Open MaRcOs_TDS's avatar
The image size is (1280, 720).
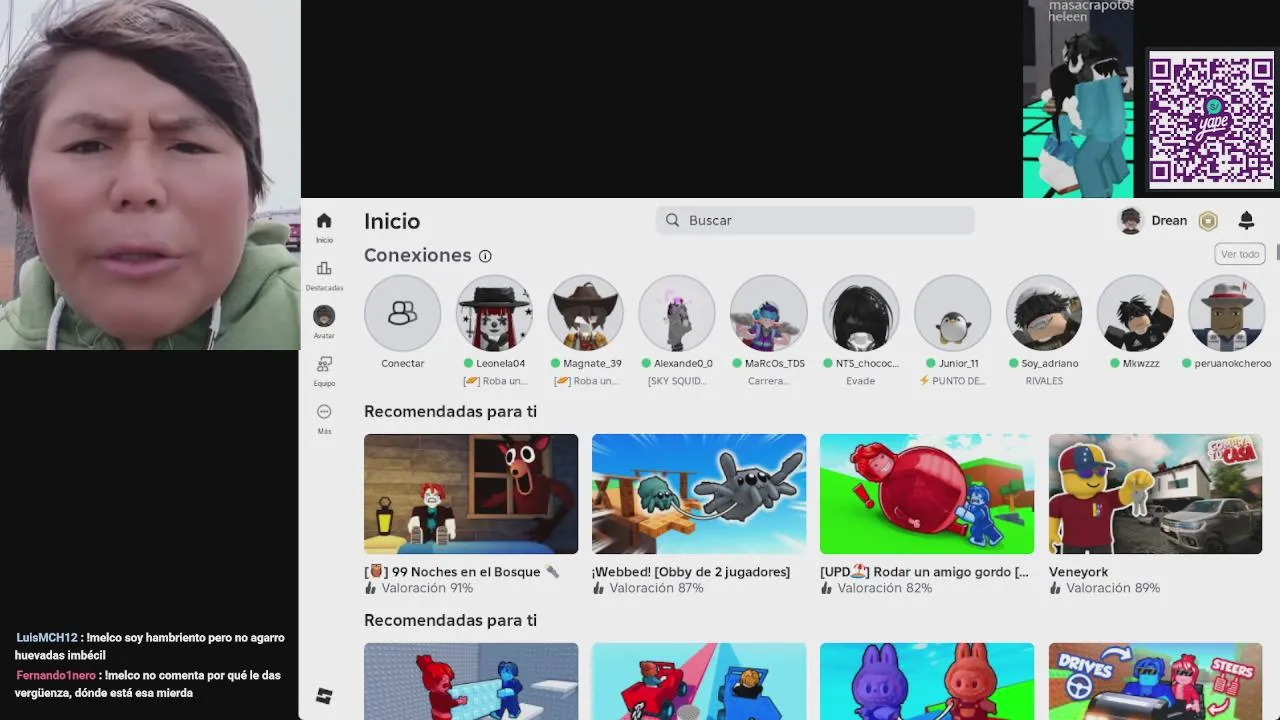click(x=769, y=313)
